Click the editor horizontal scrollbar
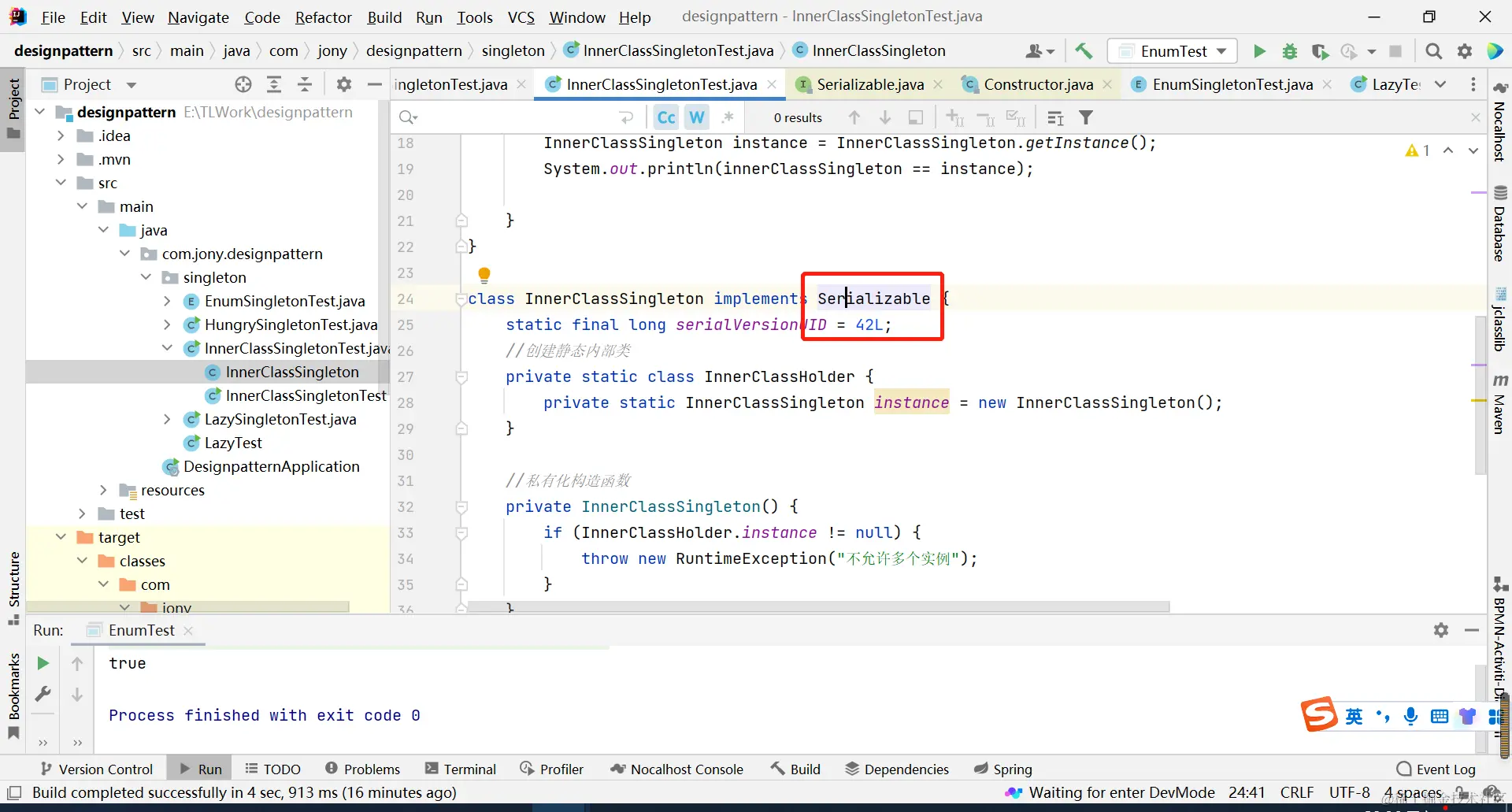The height and width of the screenshot is (812, 1512). 819,606
